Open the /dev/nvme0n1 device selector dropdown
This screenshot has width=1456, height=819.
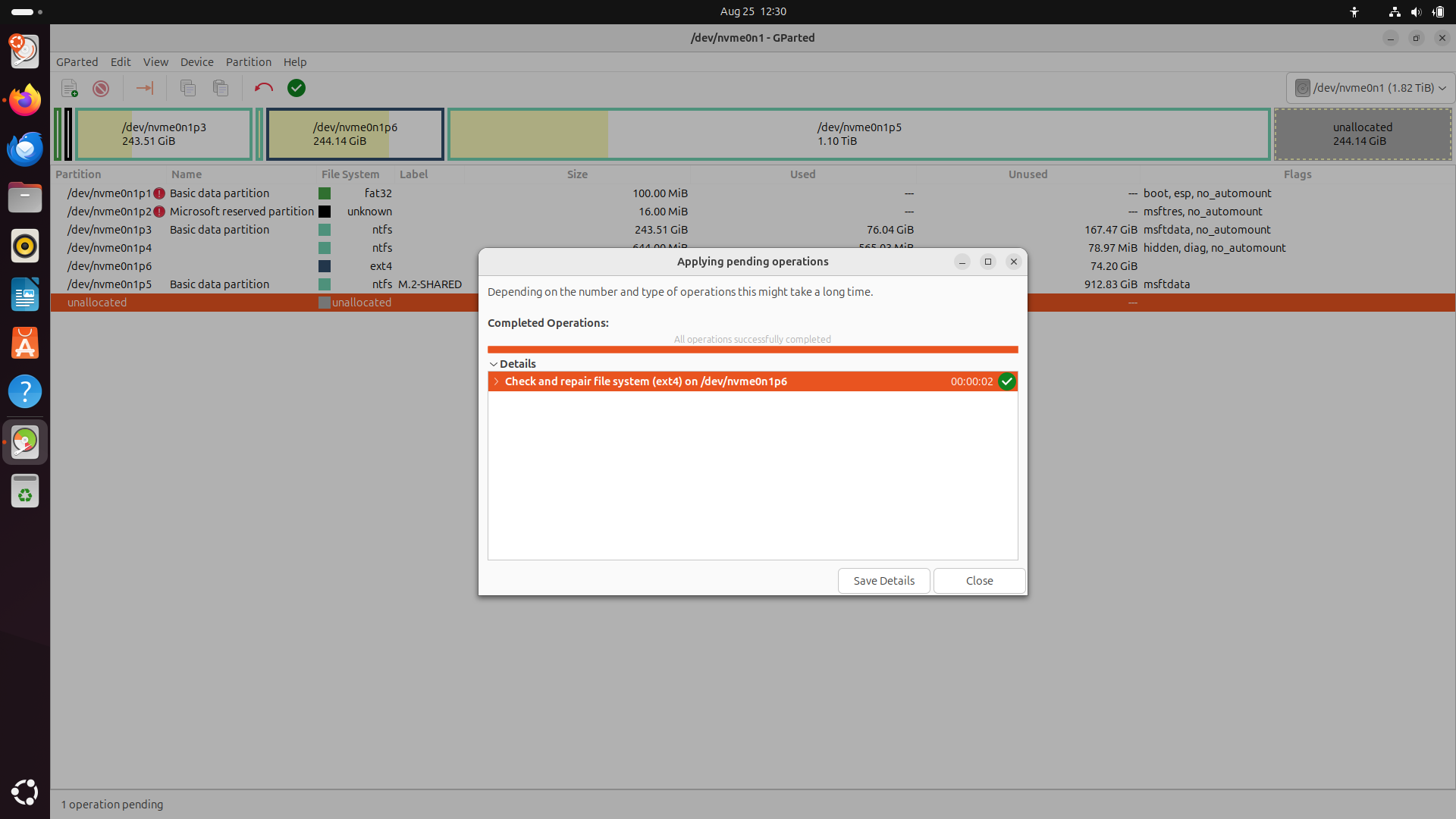coord(1370,88)
